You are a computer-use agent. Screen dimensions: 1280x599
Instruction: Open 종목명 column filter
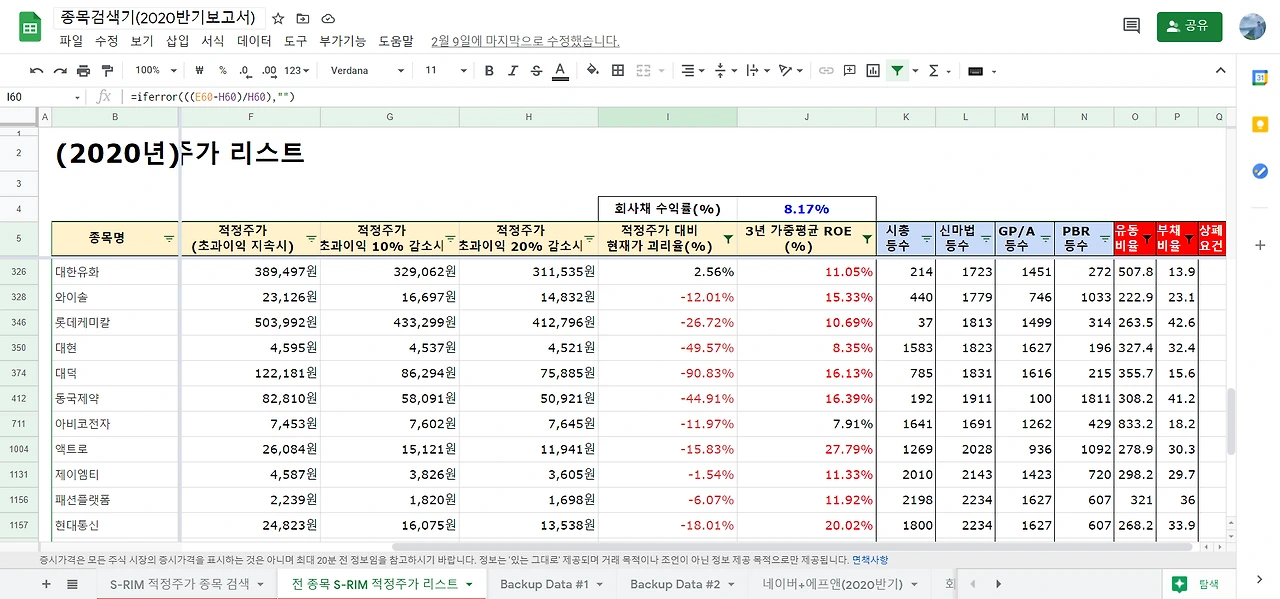[x=169, y=239]
